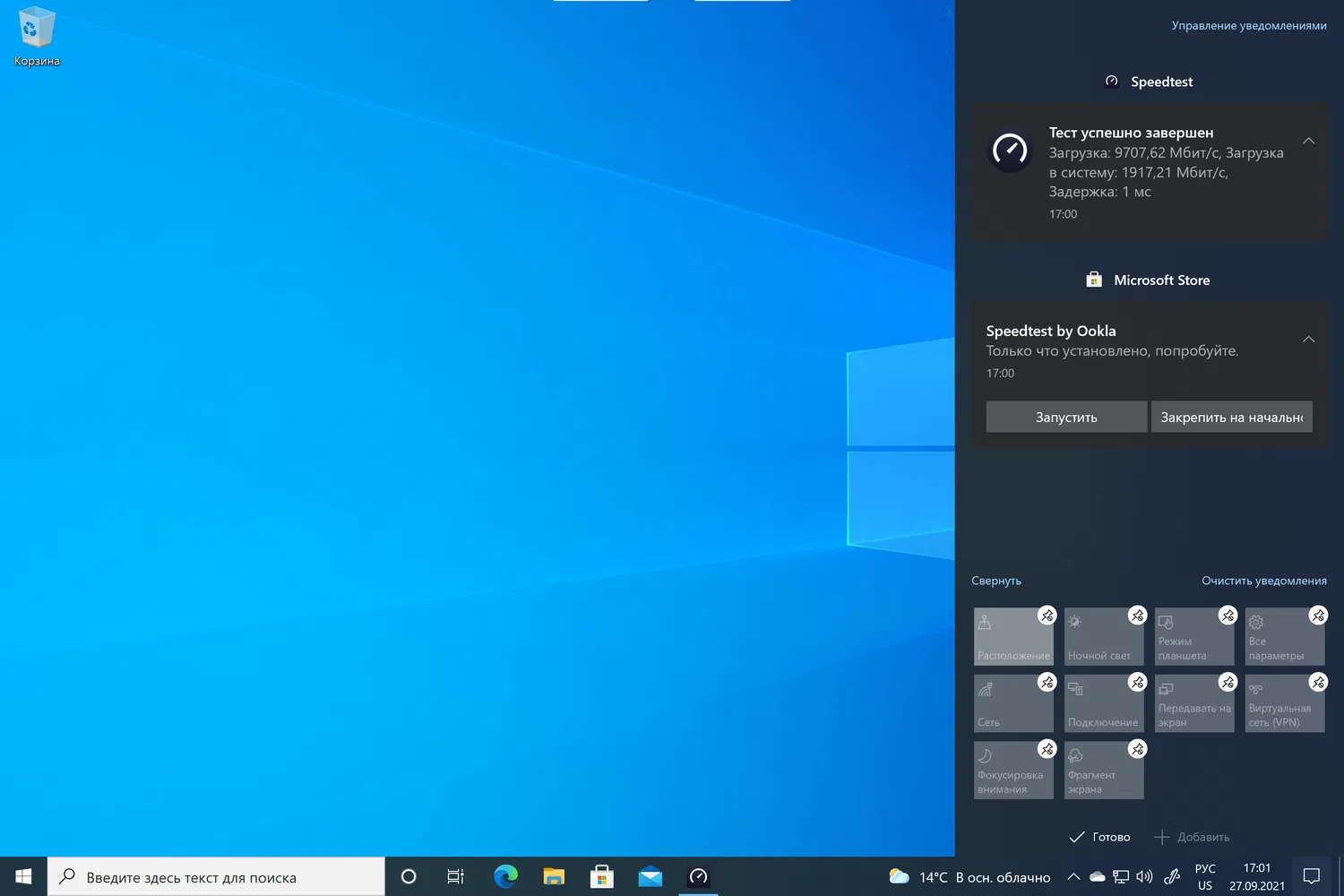Click the taskbar search field

(x=216, y=876)
